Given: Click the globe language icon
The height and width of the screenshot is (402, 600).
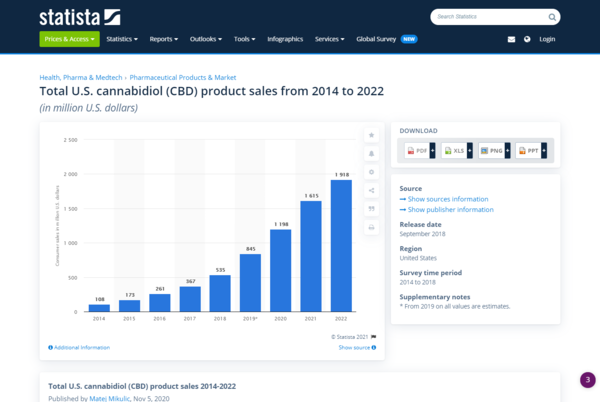Looking at the screenshot, I should 527,39.
